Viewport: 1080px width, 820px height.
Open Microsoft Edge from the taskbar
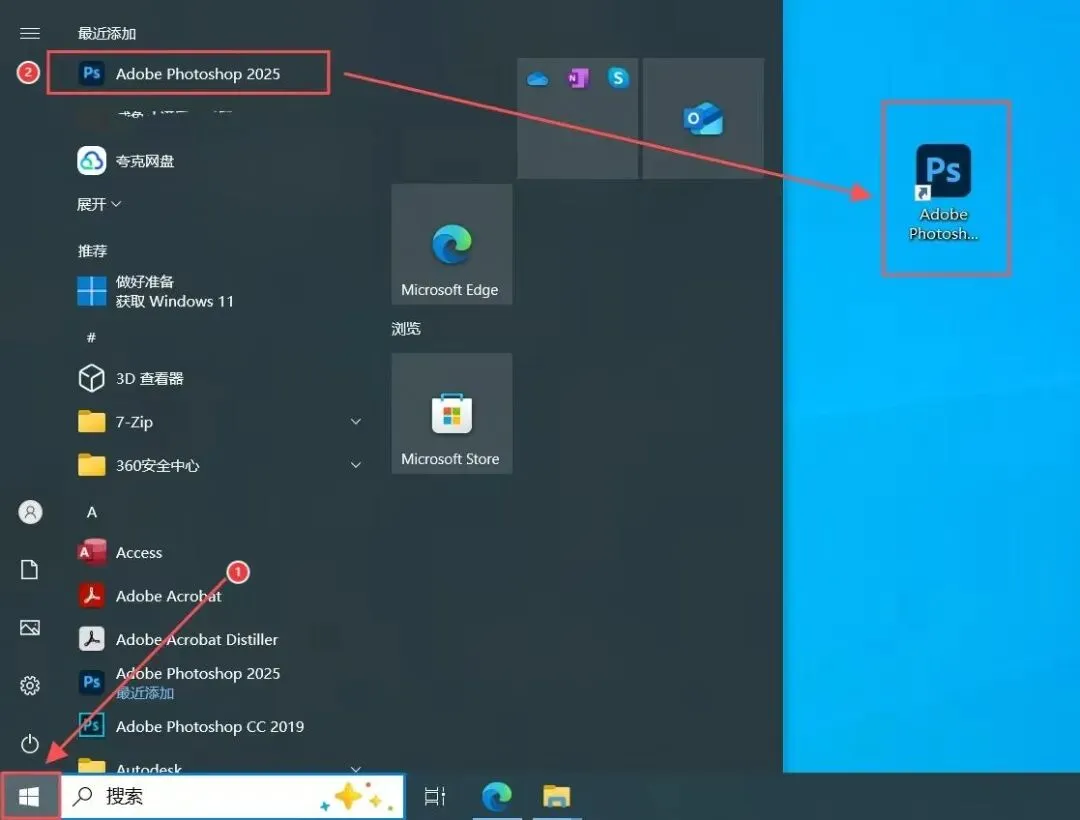(497, 797)
